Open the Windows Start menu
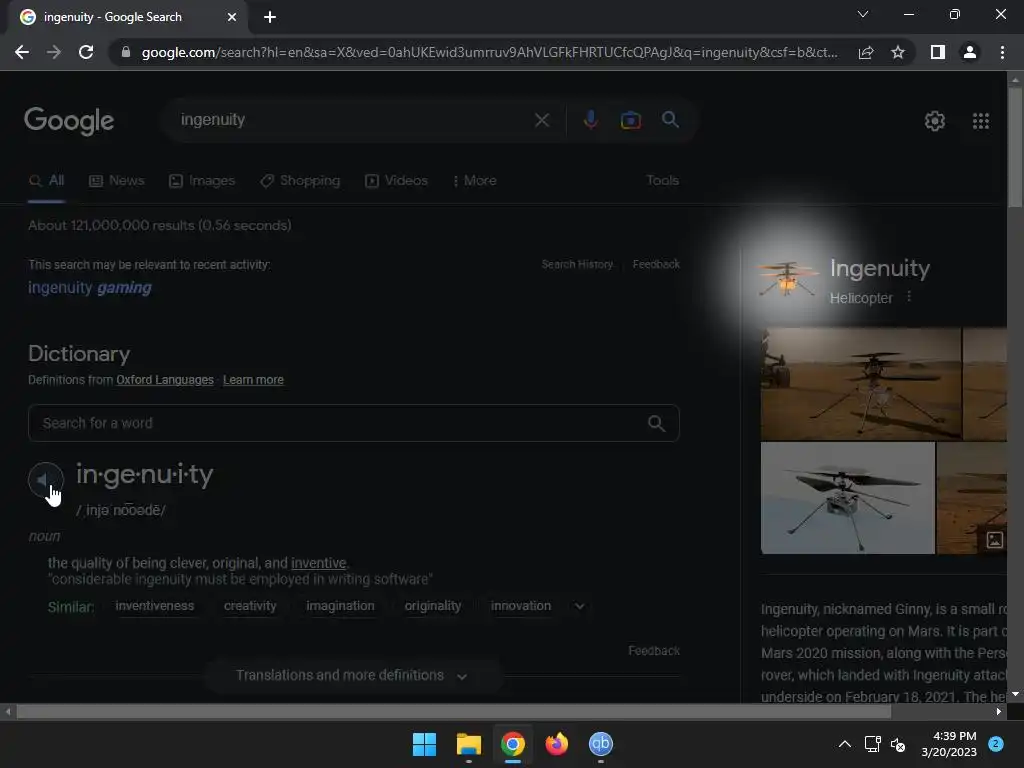The width and height of the screenshot is (1024, 768). tap(424, 744)
